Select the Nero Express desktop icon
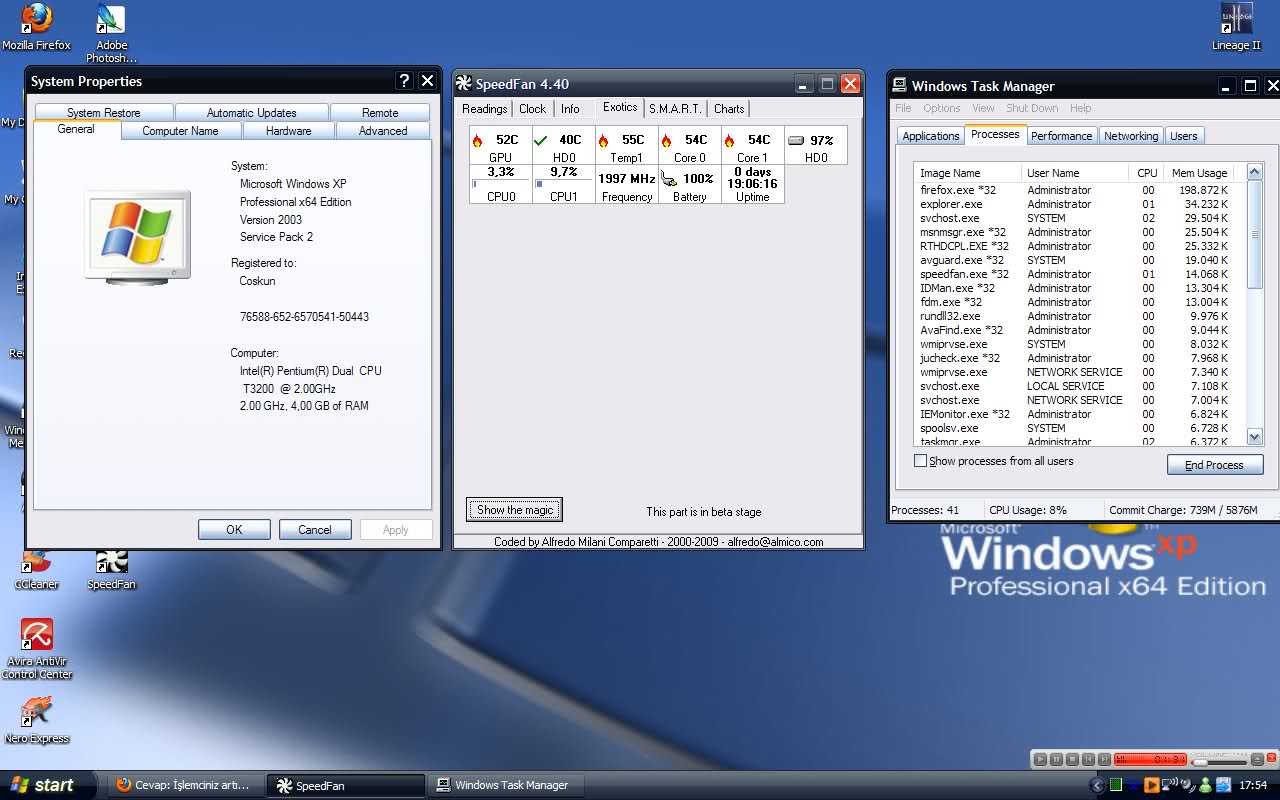This screenshot has height=800, width=1280. pyautogui.click(x=37, y=720)
